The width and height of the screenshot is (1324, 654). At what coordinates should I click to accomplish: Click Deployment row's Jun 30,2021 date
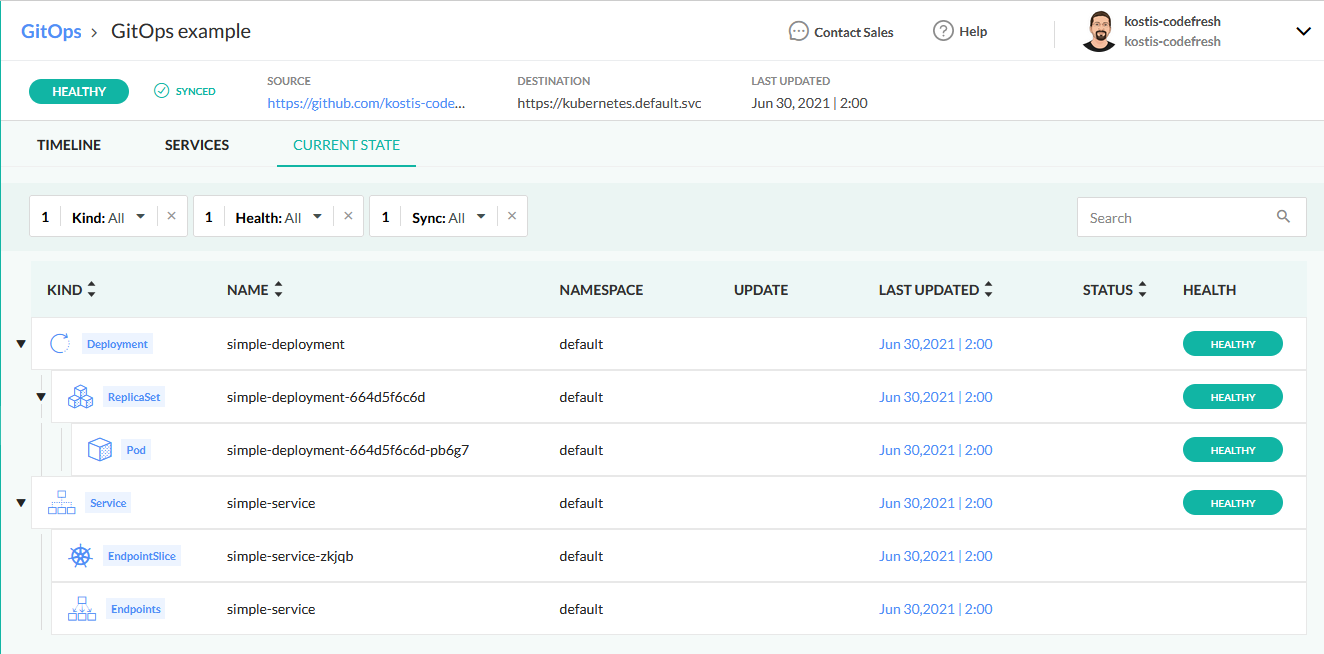pos(935,344)
